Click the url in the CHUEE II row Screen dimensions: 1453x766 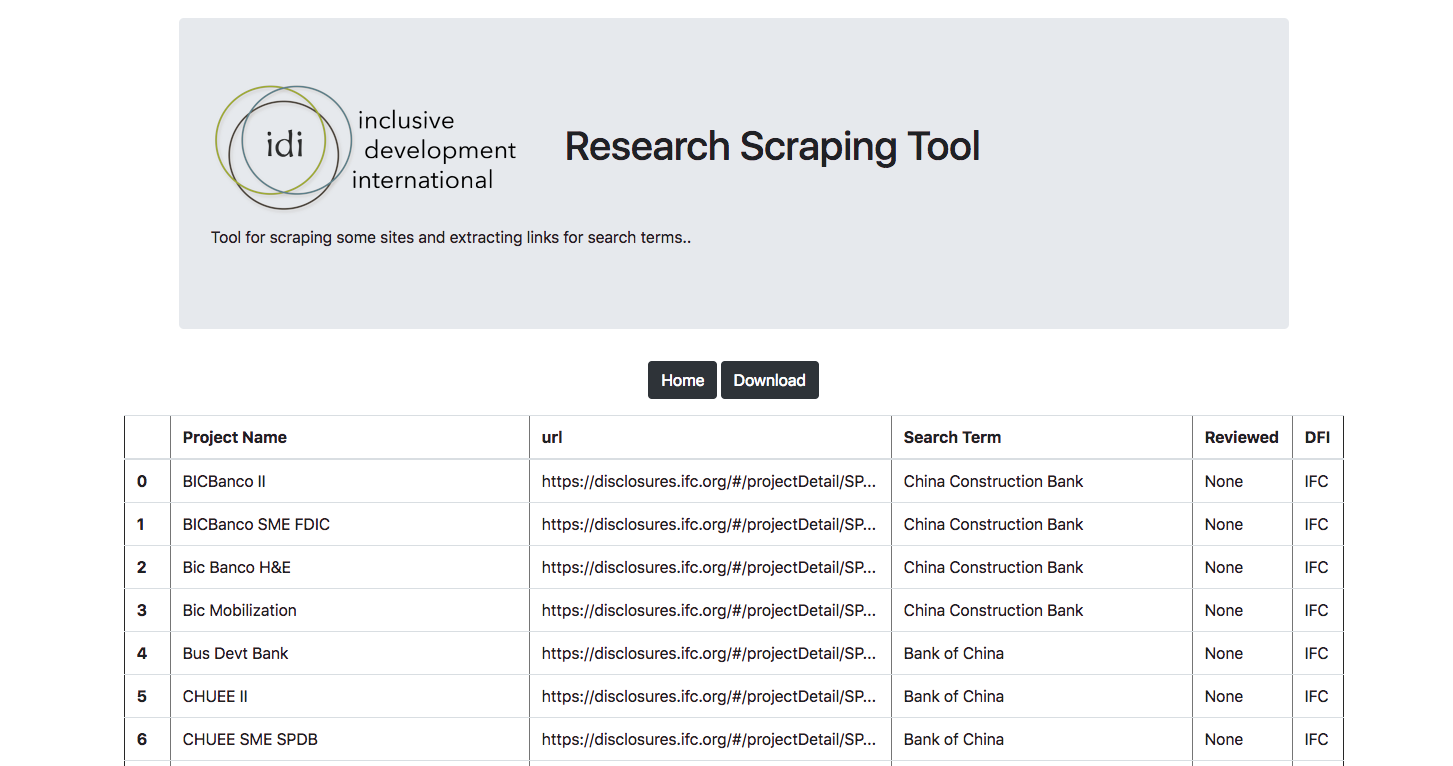pyautogui.click(x=709, y=696)
